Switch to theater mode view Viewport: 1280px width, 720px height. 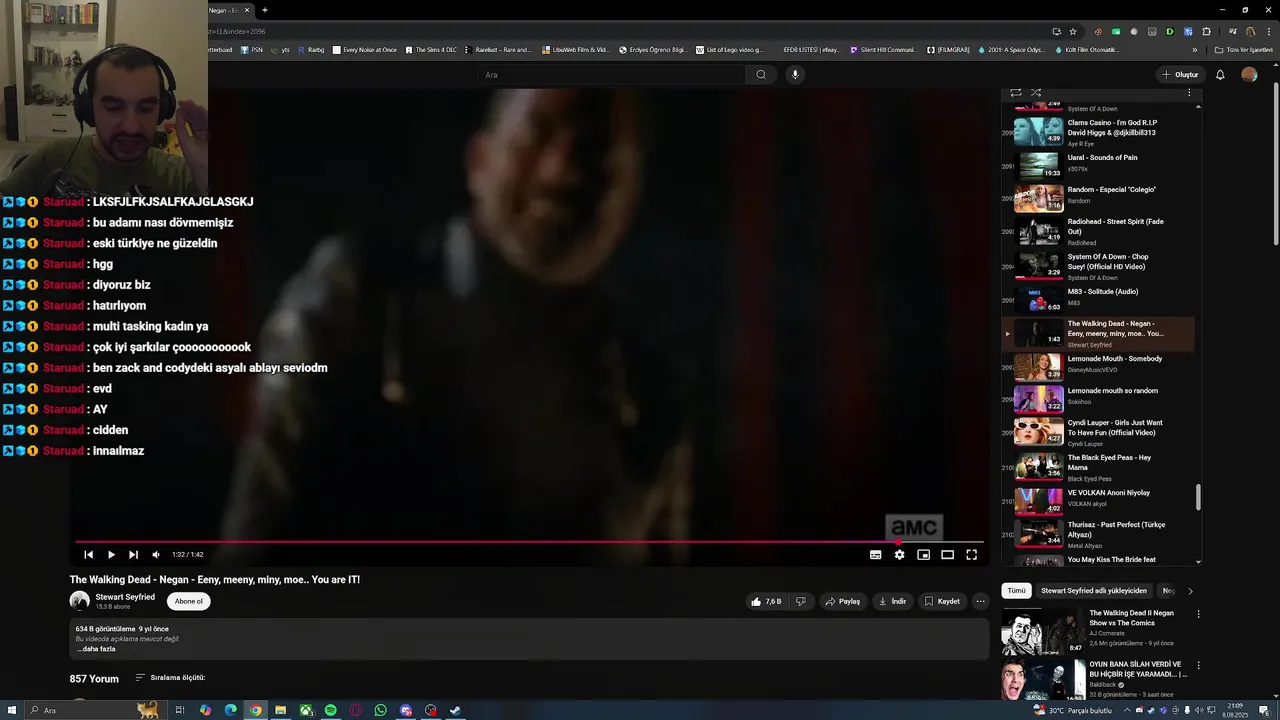click(947, 555)
